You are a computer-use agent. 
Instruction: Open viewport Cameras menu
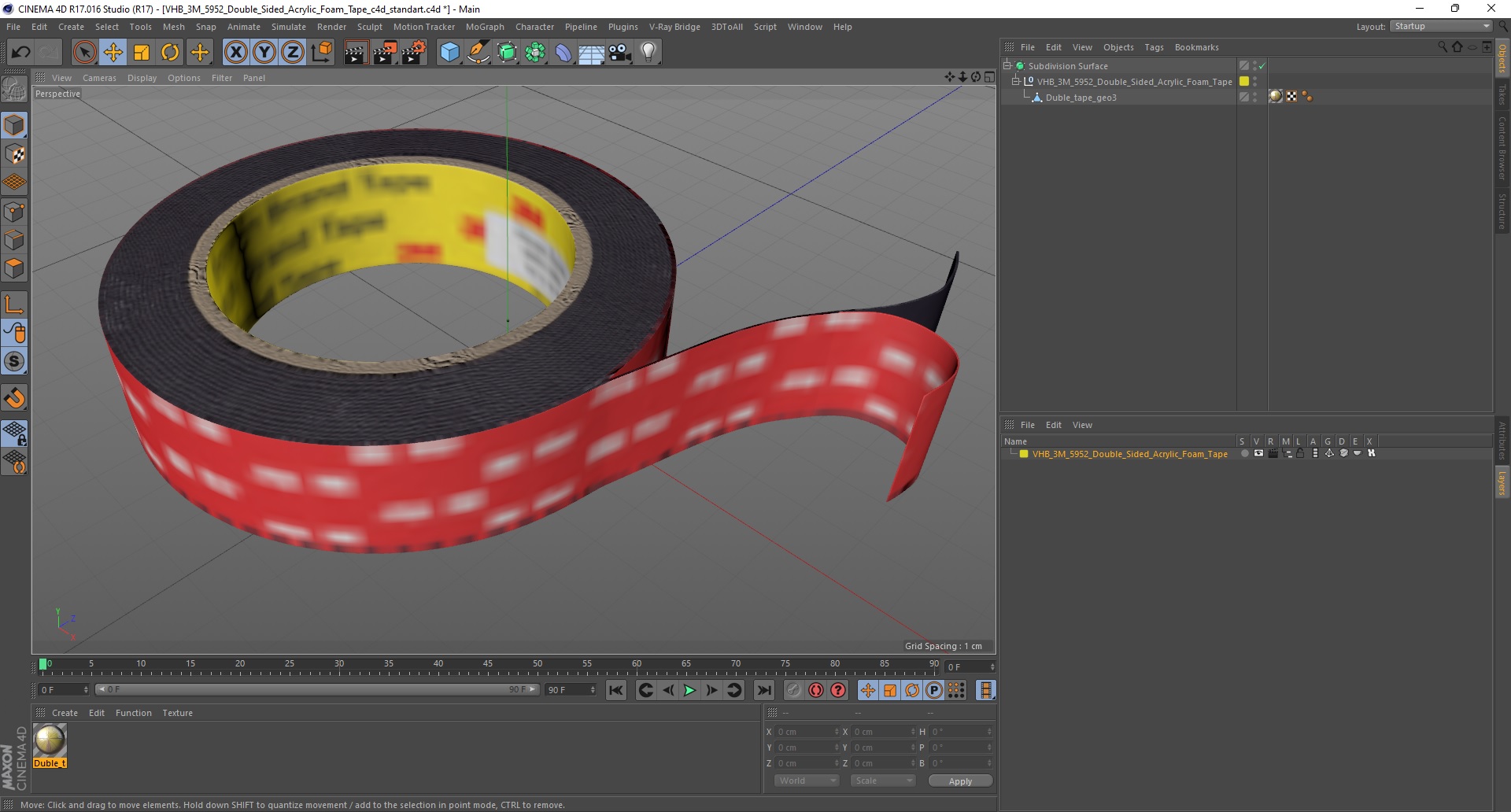tap(99, 78)
